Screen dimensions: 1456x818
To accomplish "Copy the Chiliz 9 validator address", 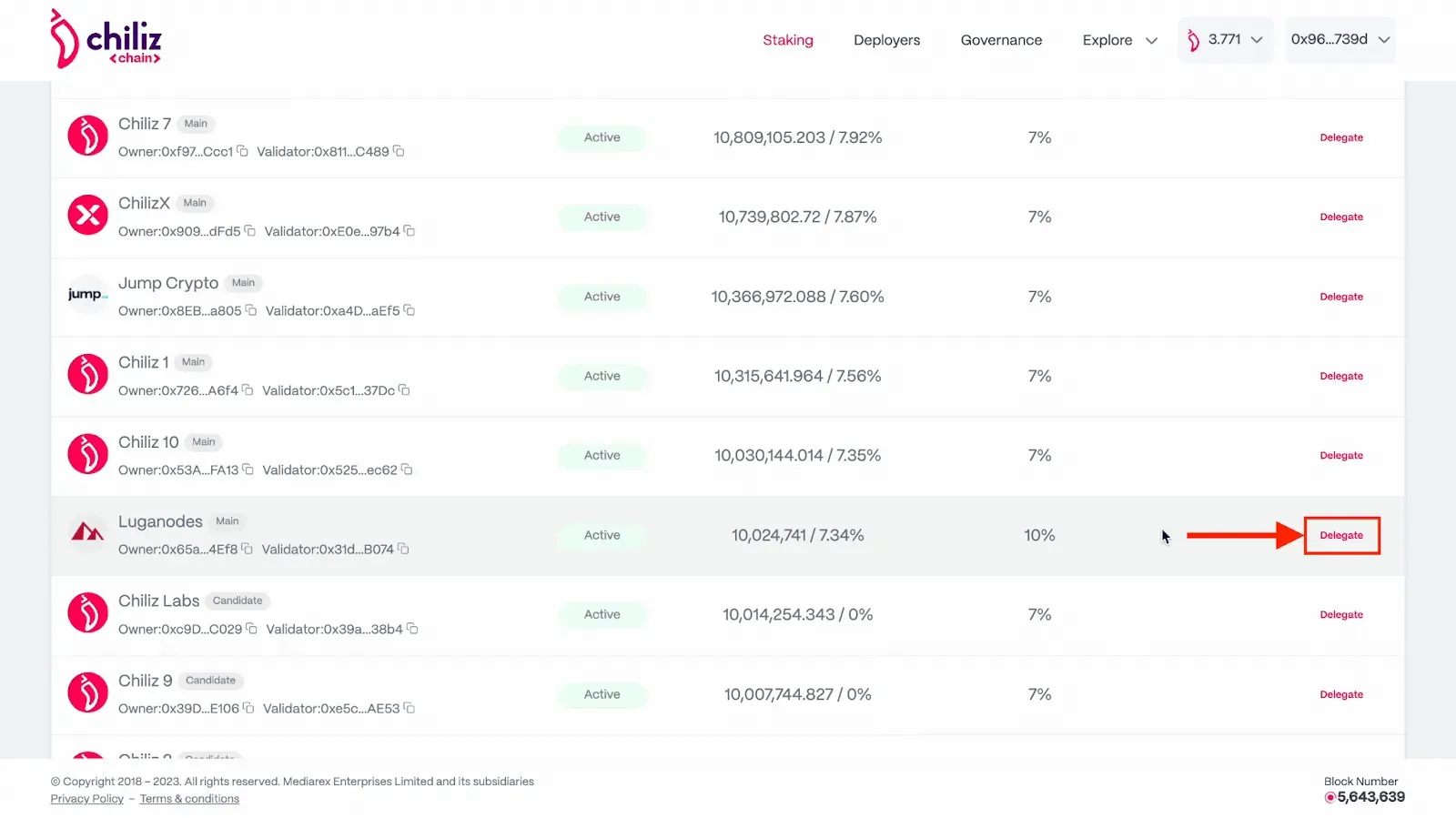I will pyautogui.click(x=409, y=708).
